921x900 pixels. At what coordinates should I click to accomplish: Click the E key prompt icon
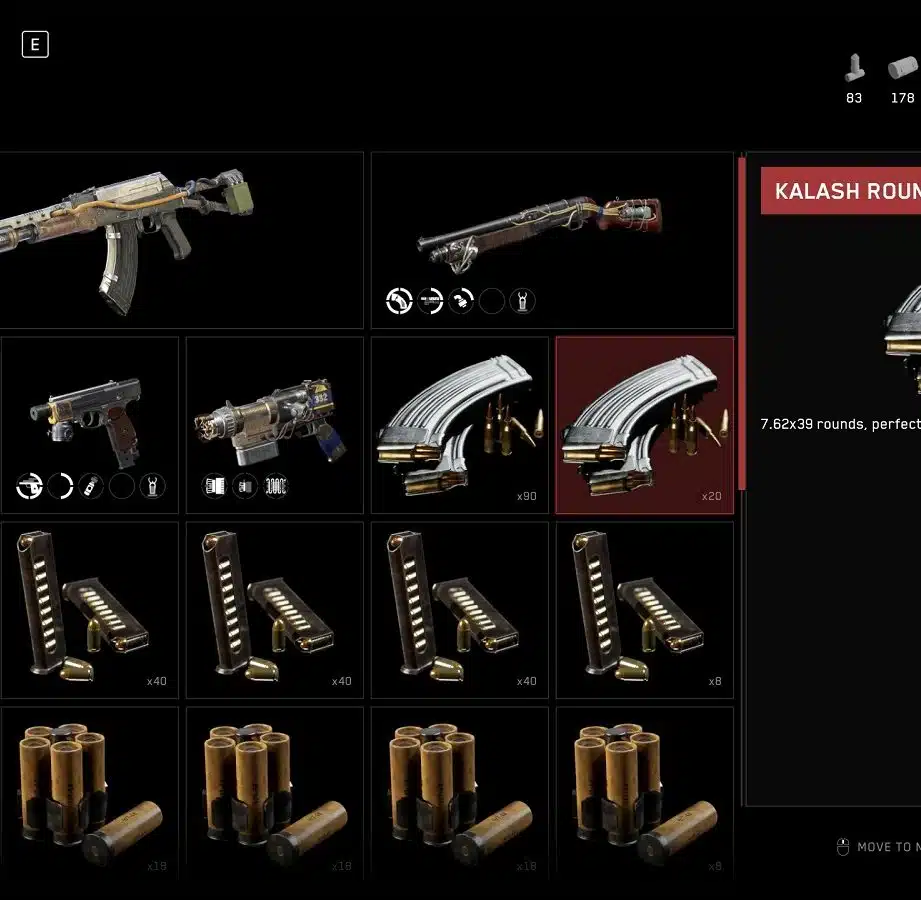35,45
